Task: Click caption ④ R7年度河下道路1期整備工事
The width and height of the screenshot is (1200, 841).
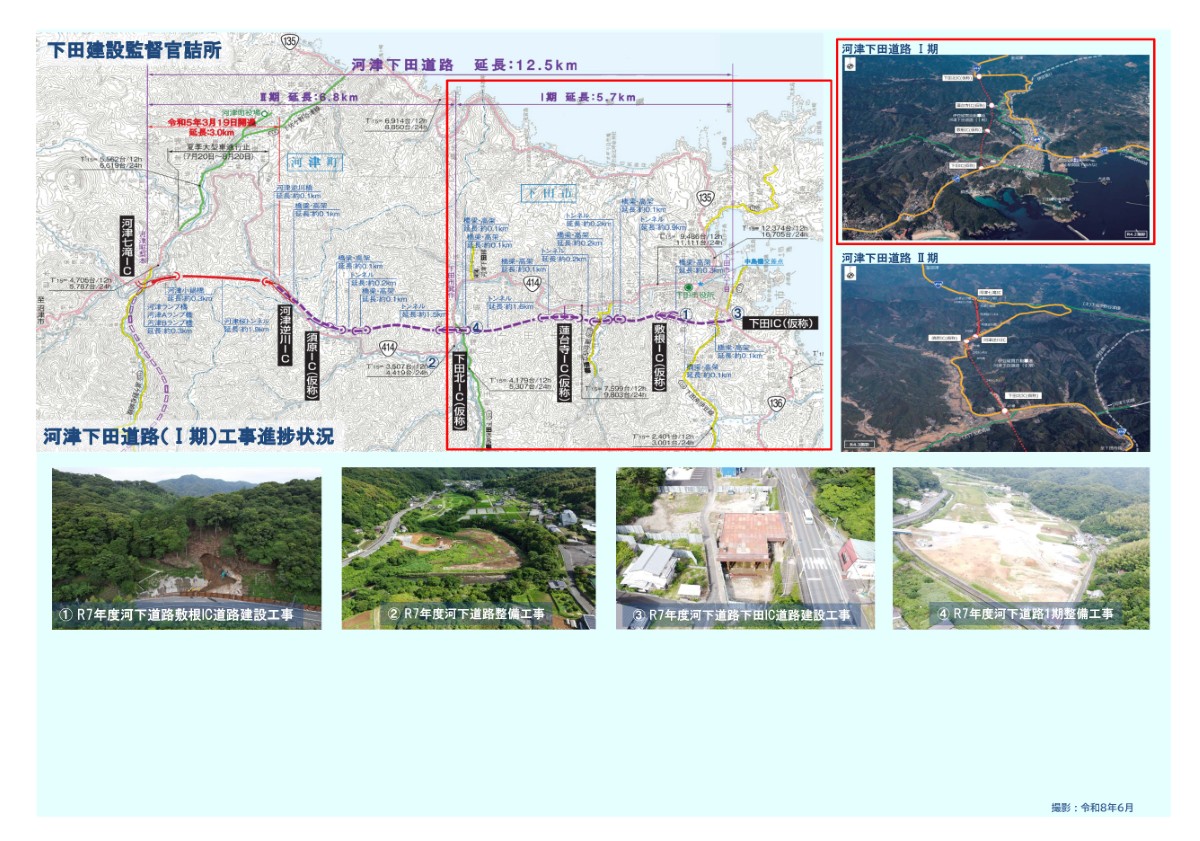Action: pos(1025,613)
